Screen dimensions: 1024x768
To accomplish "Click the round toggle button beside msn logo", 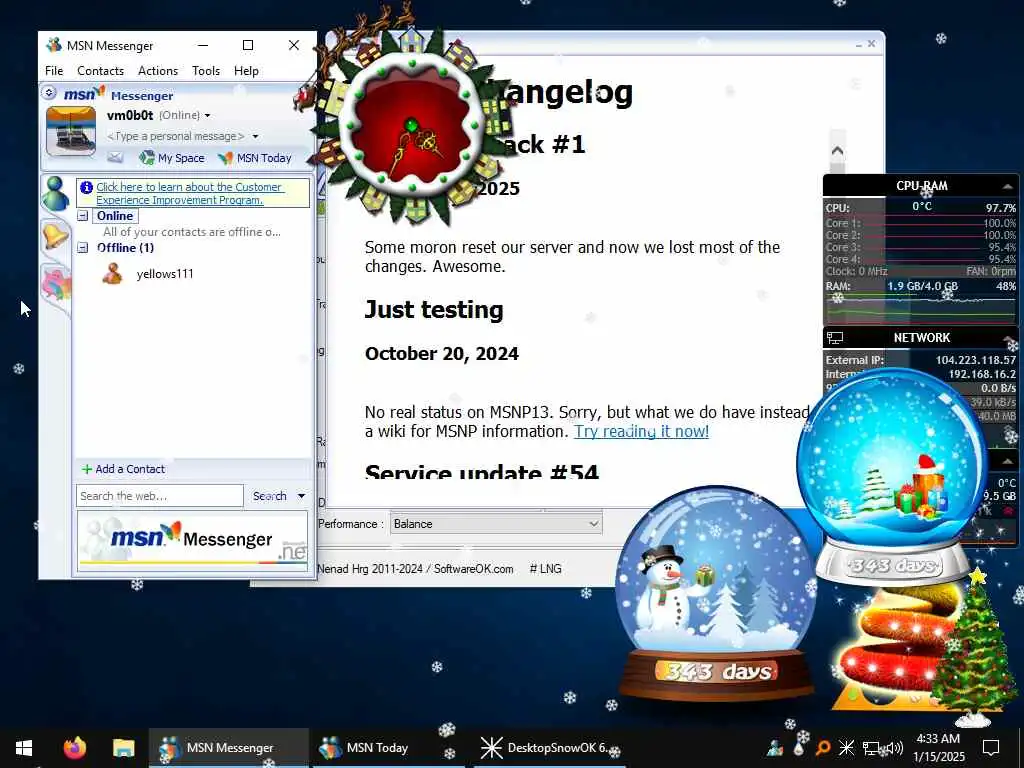I will click(x=49, y=93).
